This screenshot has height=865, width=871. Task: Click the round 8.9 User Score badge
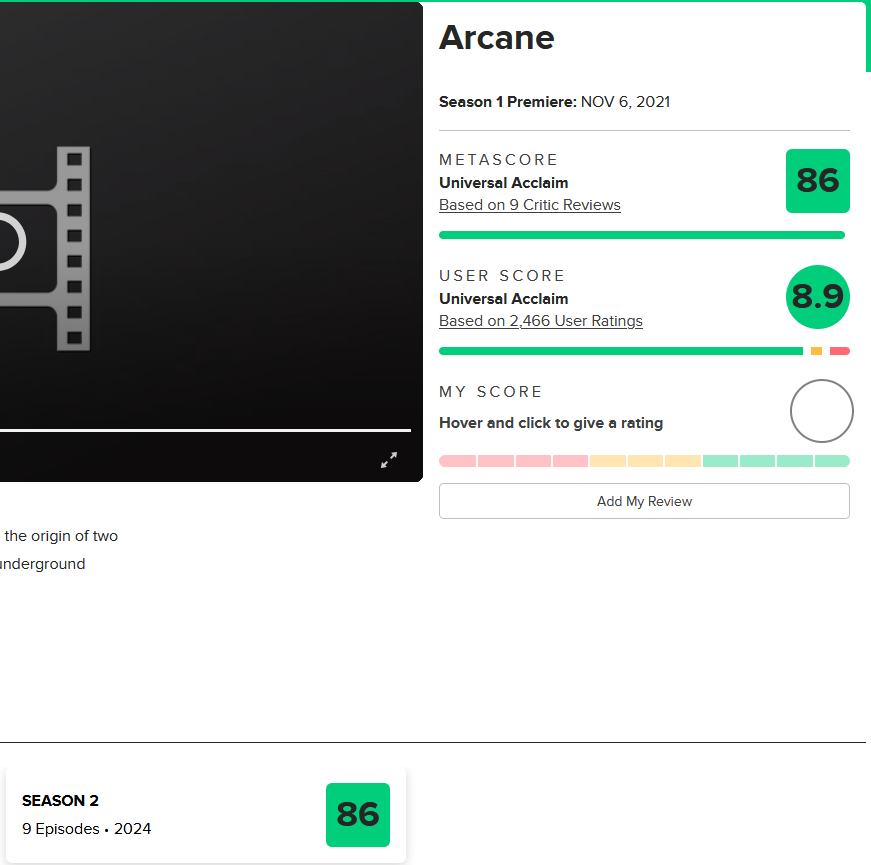point(818,297)
